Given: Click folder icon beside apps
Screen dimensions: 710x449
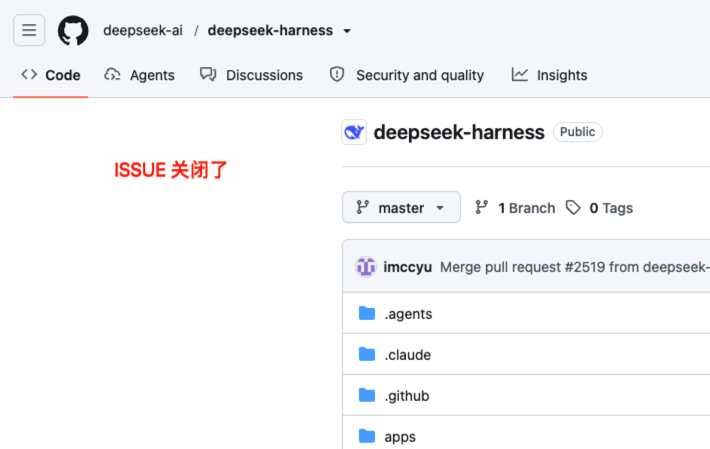Looking at the screenshot, I should (x=367, y=436).
